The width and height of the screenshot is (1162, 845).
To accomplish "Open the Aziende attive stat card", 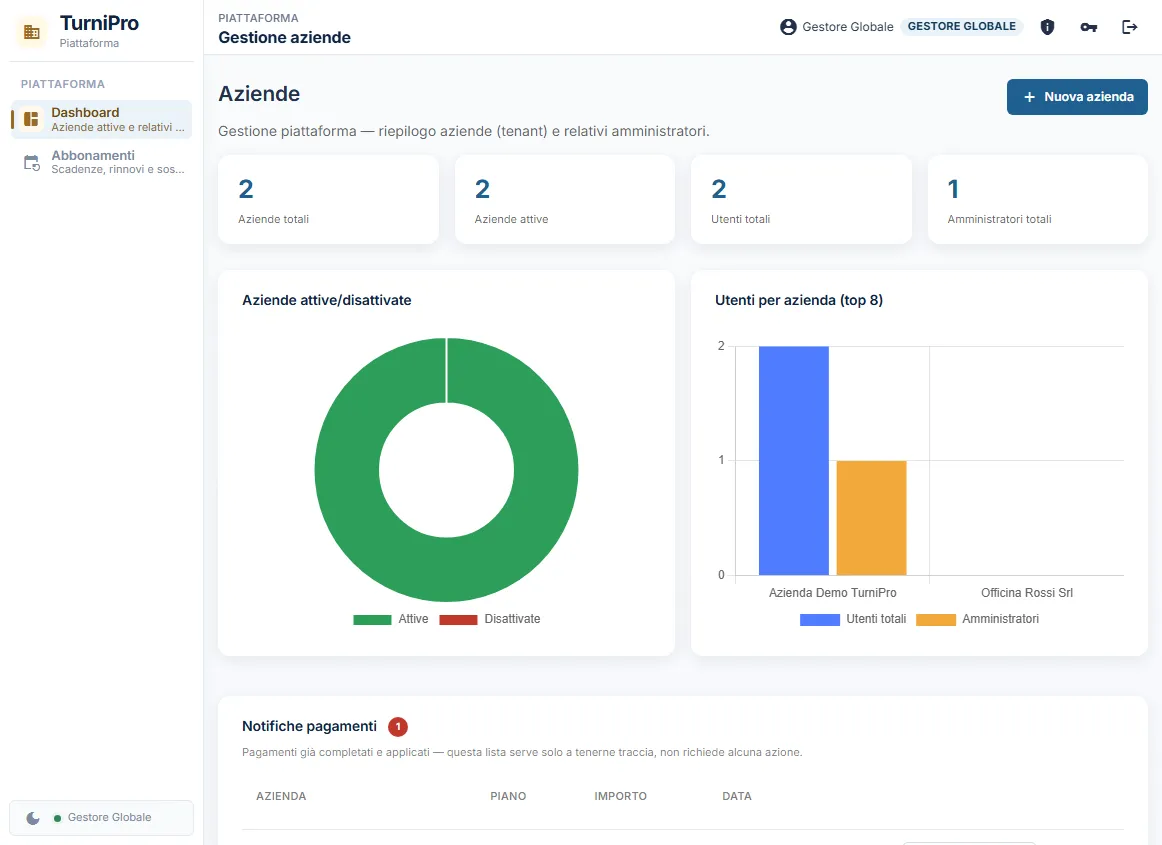I will [x=565, y=199].
